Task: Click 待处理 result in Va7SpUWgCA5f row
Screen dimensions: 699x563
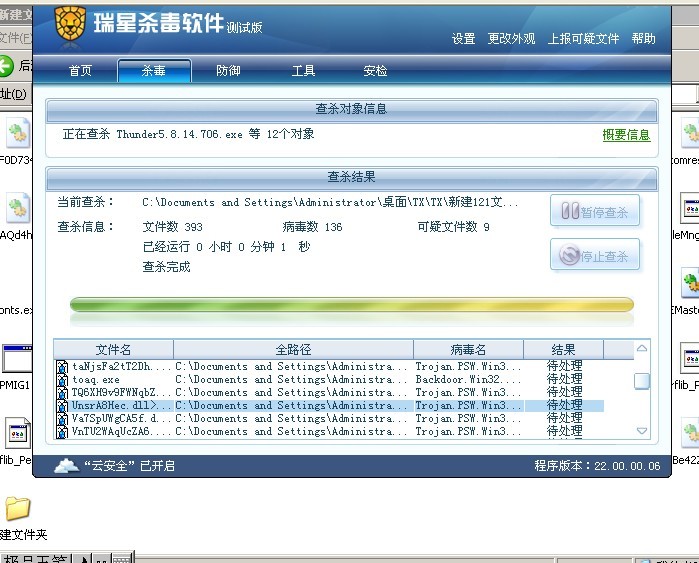Action: click(x=564, y=419)
